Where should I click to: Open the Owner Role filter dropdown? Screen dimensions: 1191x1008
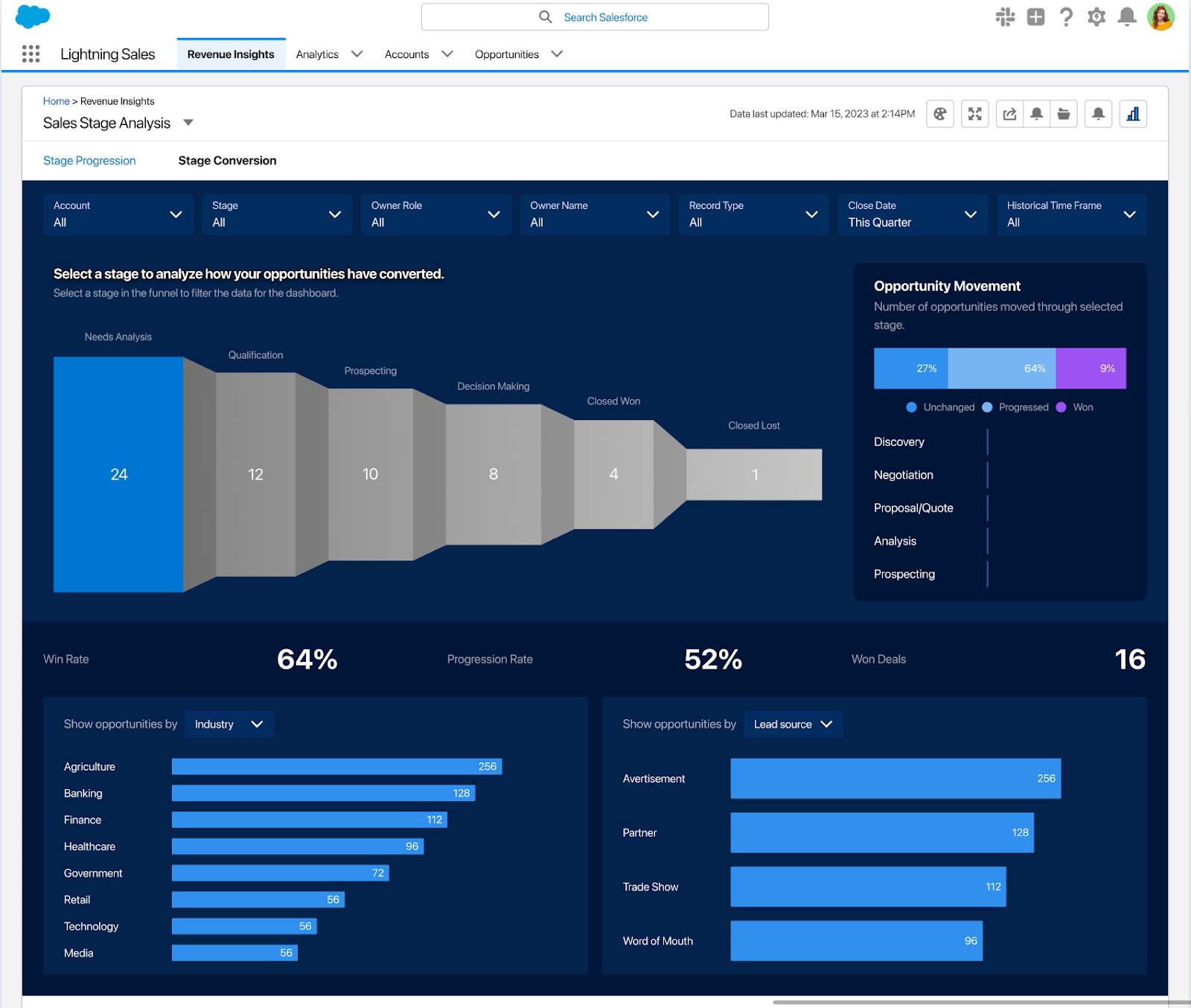pos(436,214)
